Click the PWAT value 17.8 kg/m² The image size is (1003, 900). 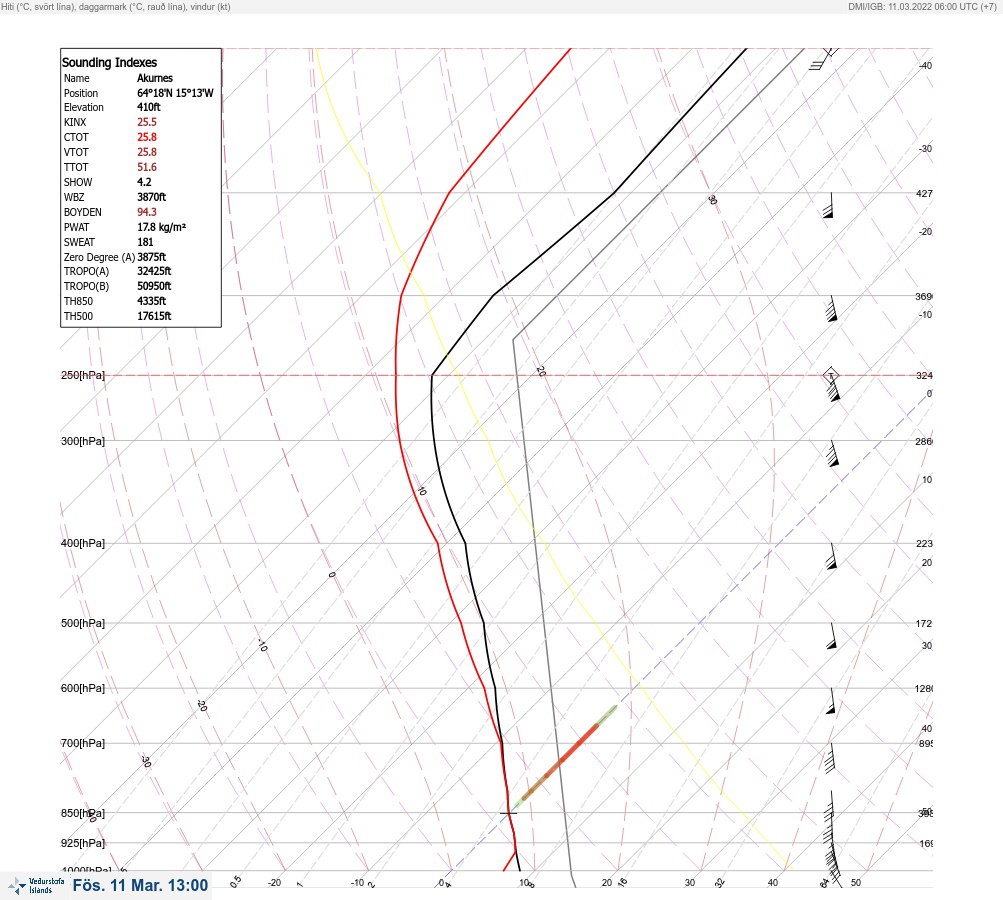(161, 227)
